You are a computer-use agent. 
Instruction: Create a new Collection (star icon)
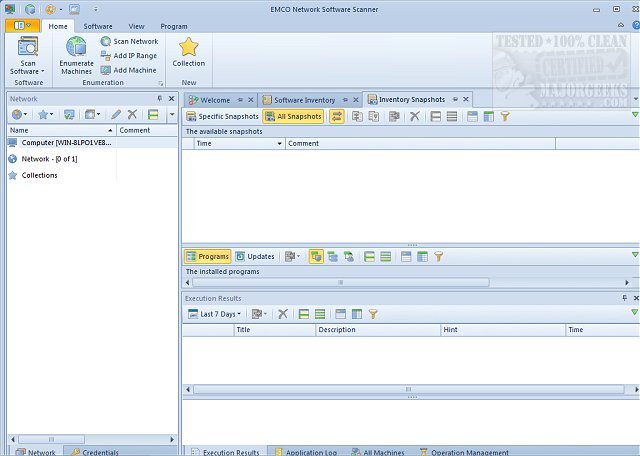pos(189,52)
